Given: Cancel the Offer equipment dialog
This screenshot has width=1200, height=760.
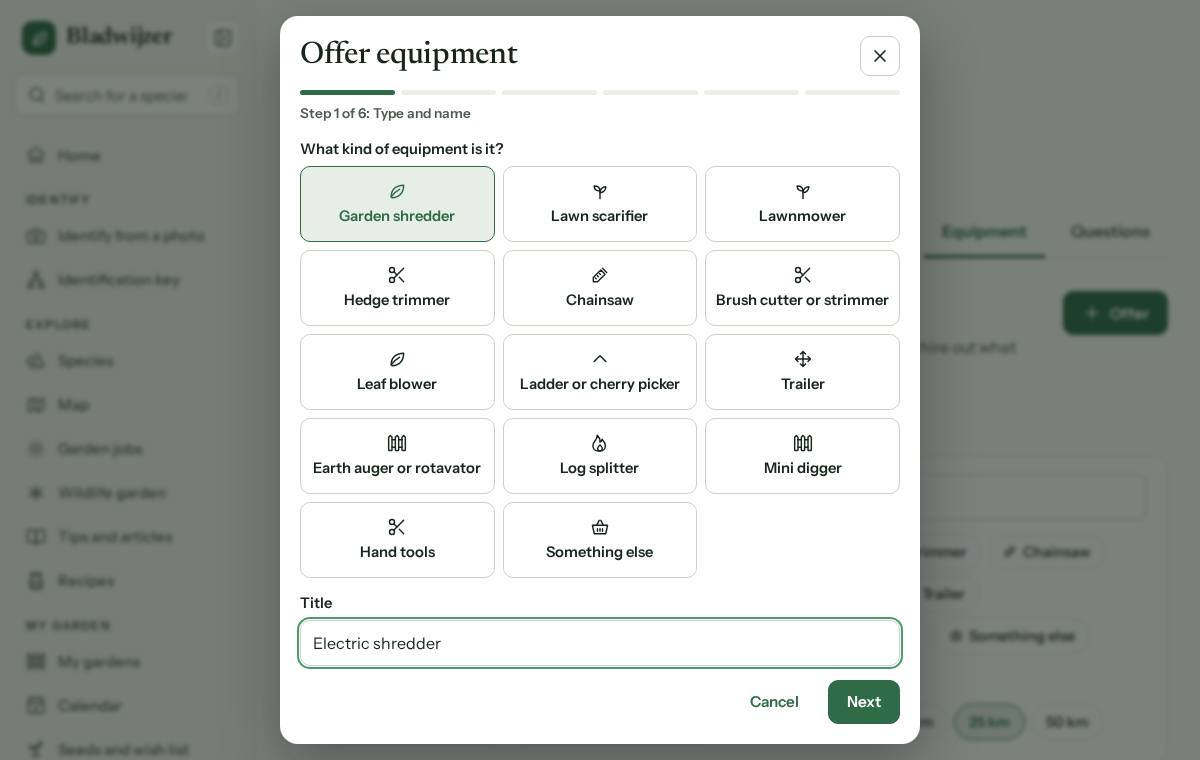Looking at the screenshot, I should [x=774, y=702].
